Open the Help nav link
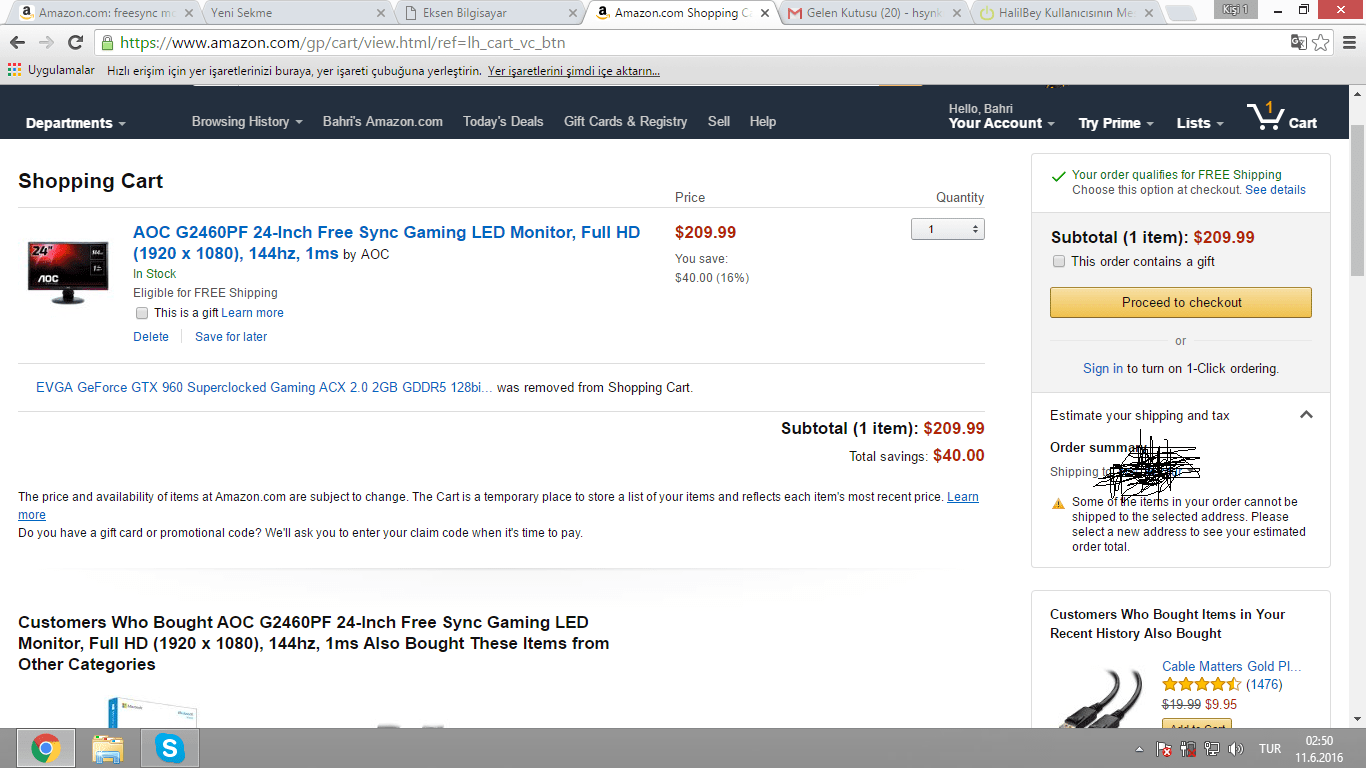1366x768 pixels. (763, 121)
